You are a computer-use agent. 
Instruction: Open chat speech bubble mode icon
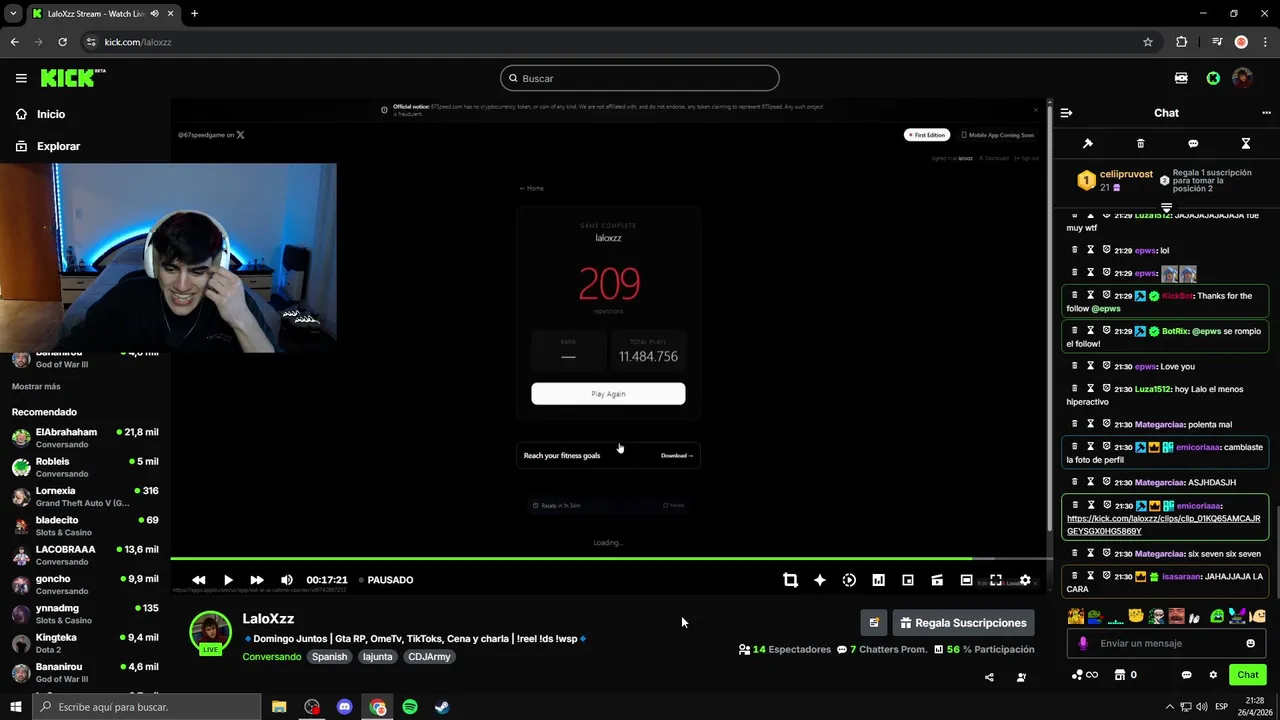tap(1193, 143)
